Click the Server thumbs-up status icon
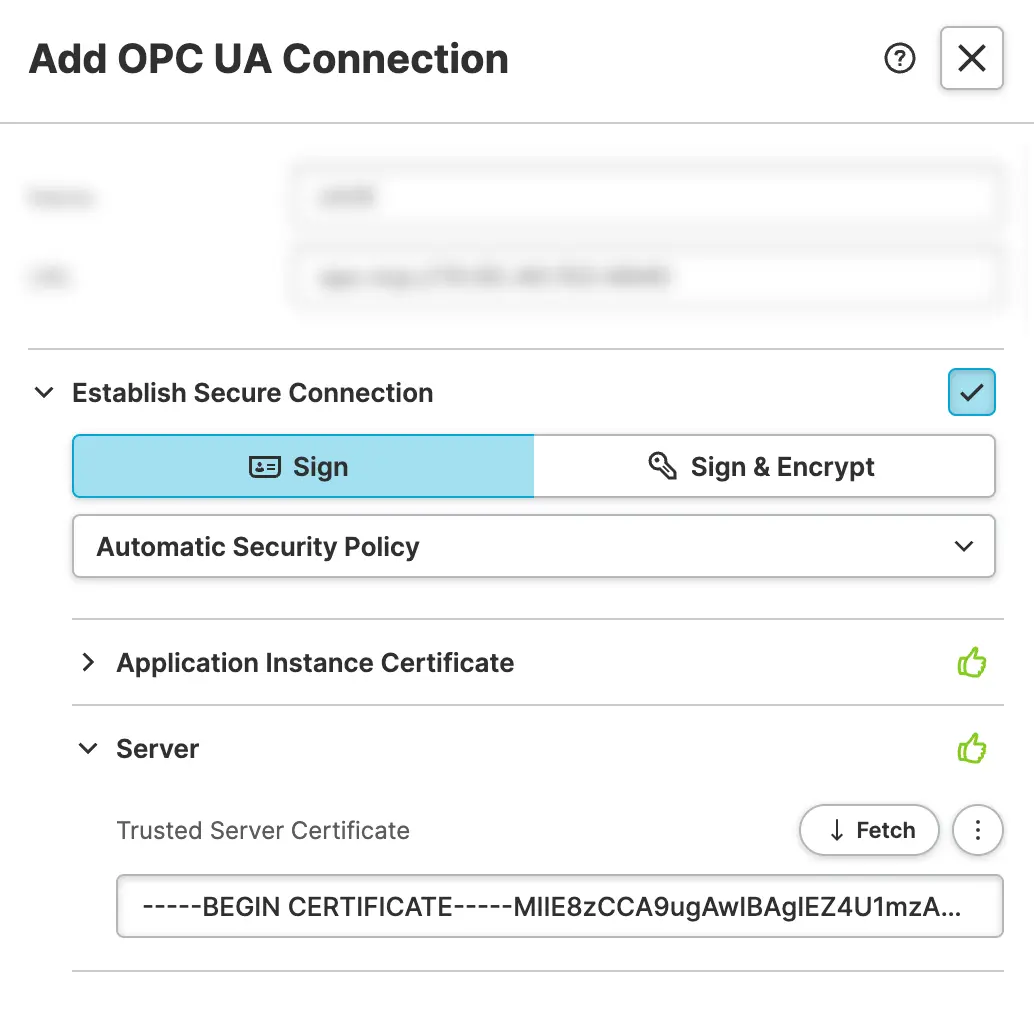The height and width of the screenshot is (1023, 1034). pos(971,749)
